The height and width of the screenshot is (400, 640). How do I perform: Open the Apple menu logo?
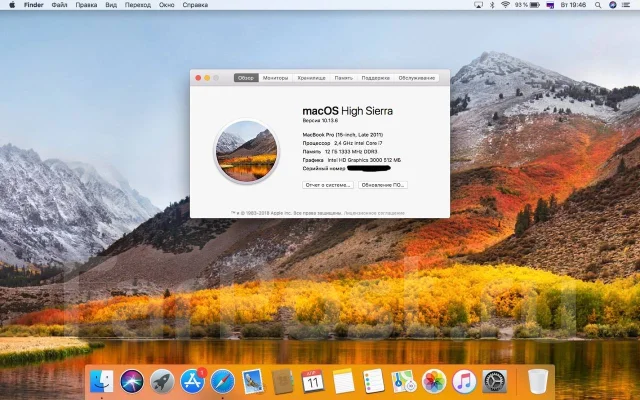pyautogui.click(x=12, y=5)
